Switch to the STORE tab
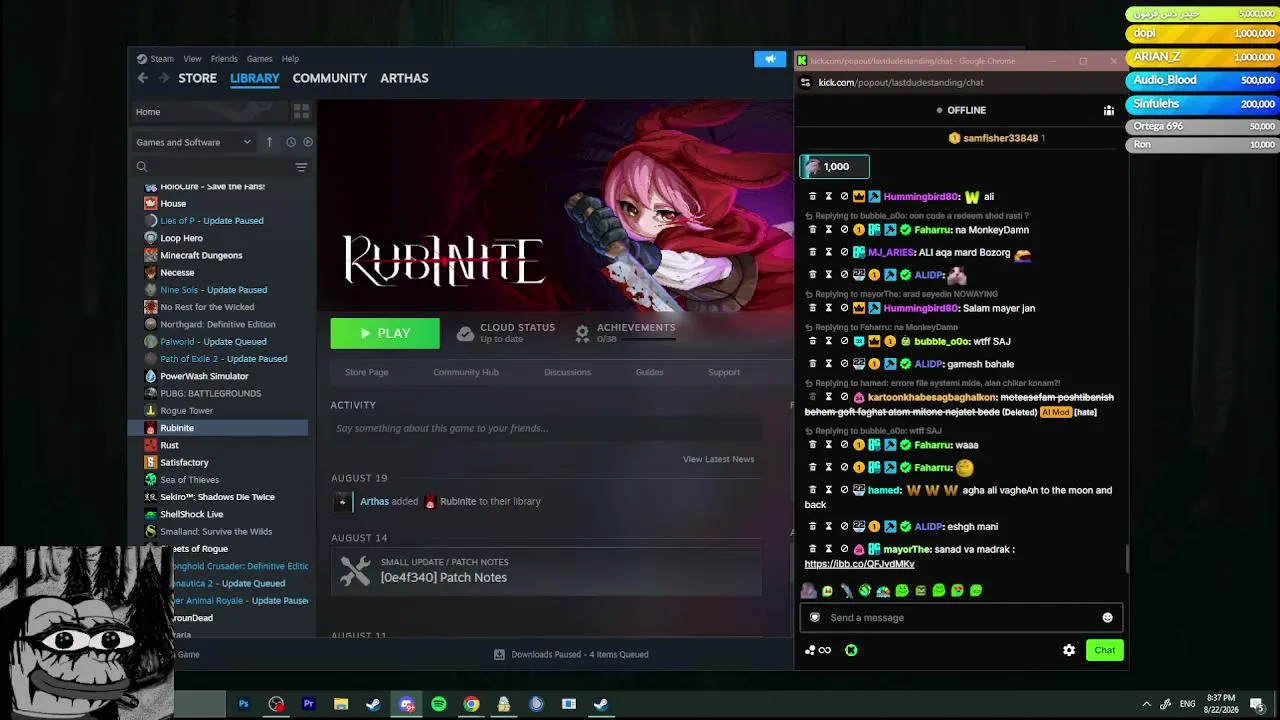The image size is (1280, 720). pos(197,78)
